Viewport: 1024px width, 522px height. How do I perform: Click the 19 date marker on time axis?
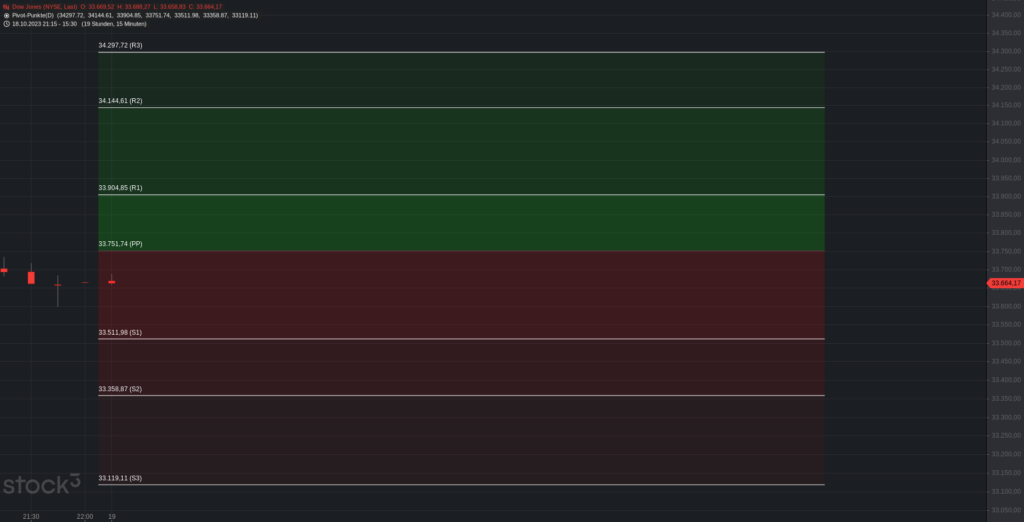click(x=112, y=517)
